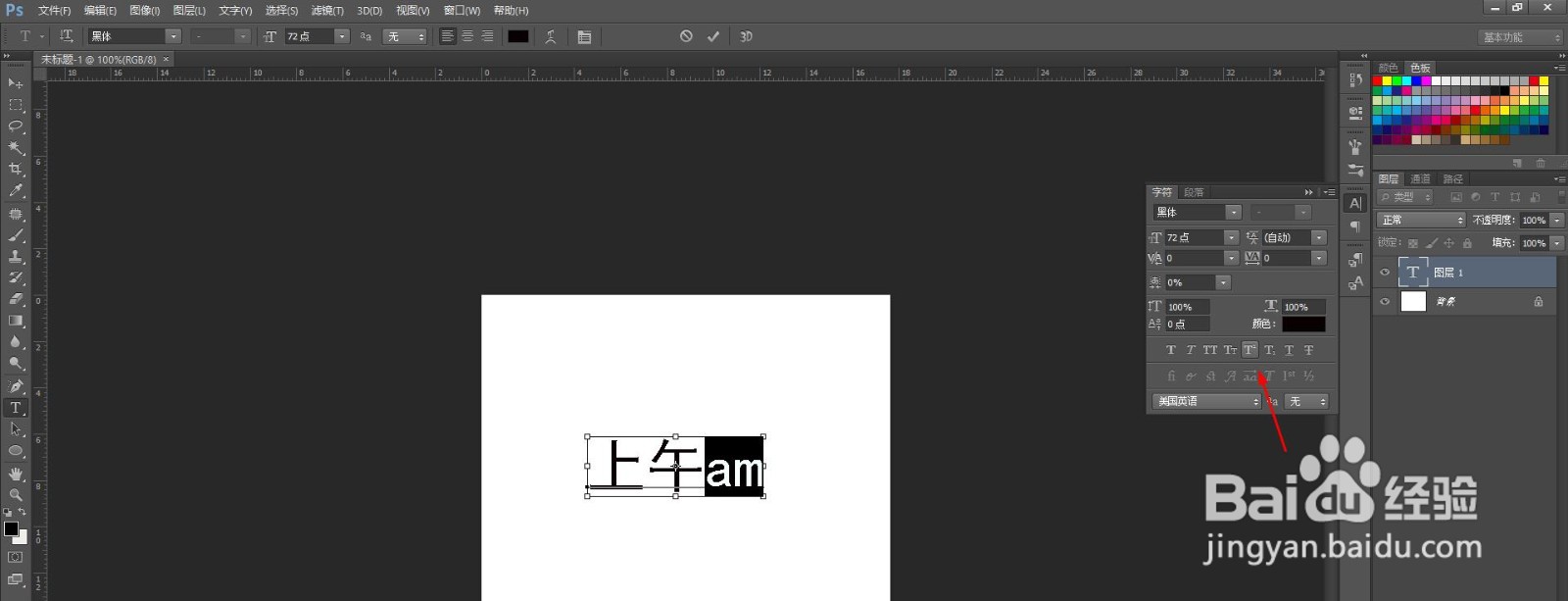Select the Zoom tool in toolbox

[15, 495]
